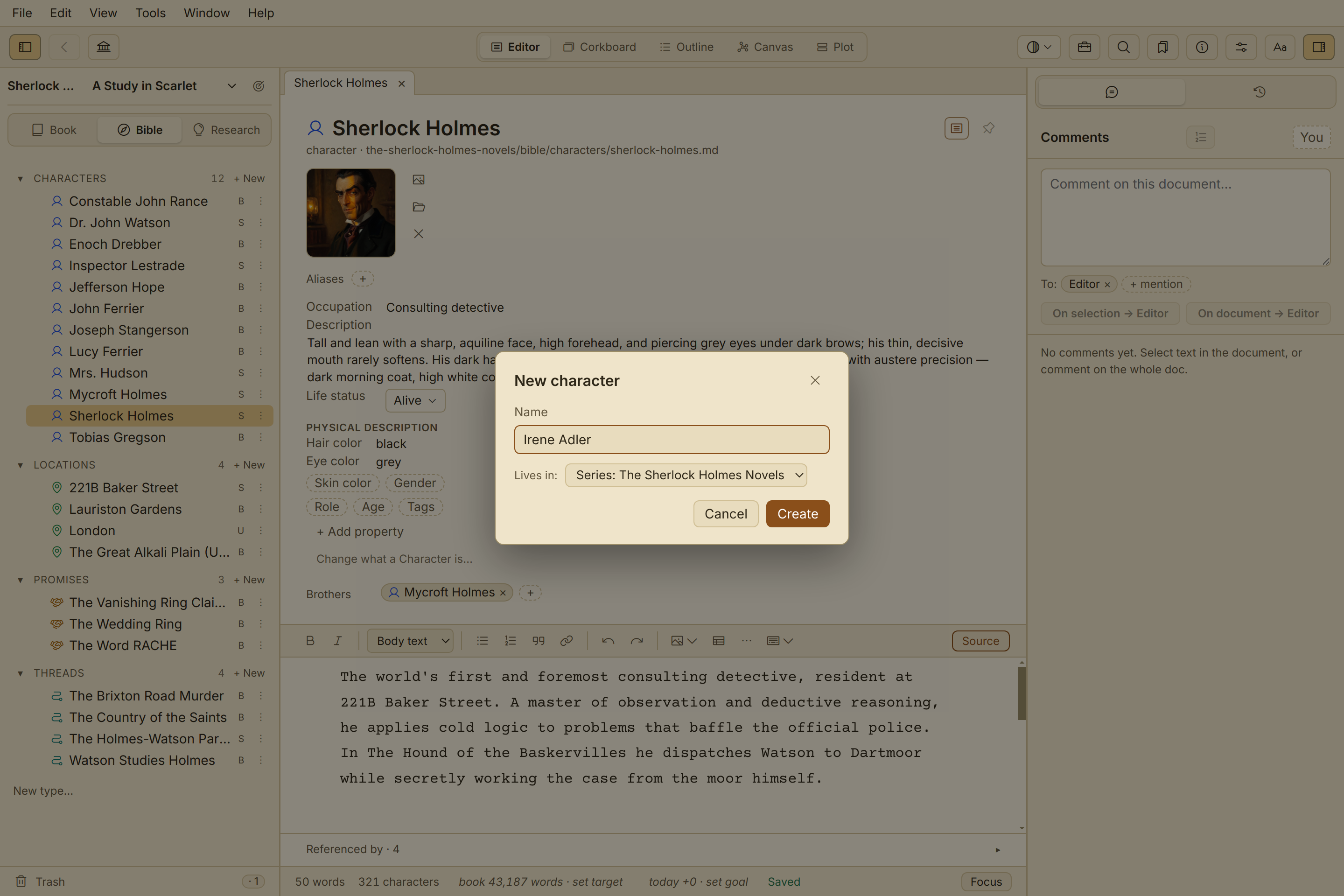Open the info circle icon
This screenshot has height=896, width=1344.
click(x=1202, y=47)
